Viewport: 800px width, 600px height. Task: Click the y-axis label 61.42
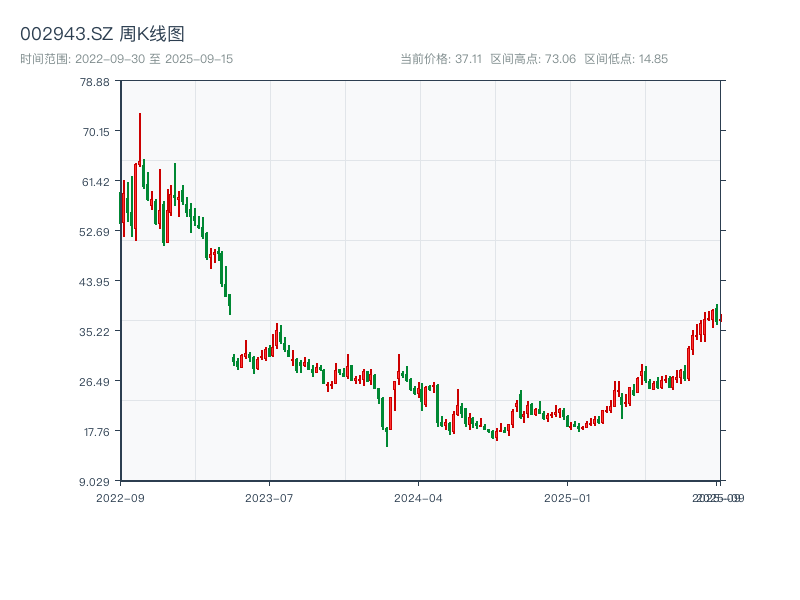(x=96, y=182)
